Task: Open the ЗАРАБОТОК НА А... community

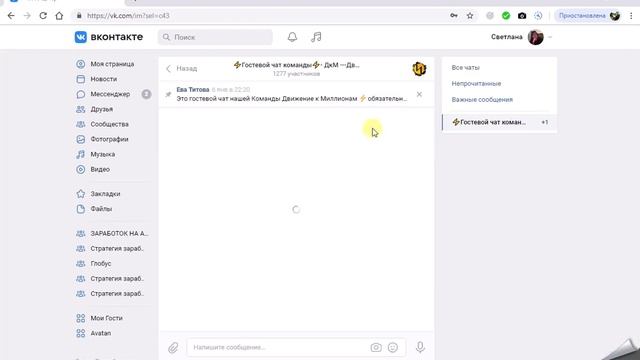Action: click(x=112, y=233)
